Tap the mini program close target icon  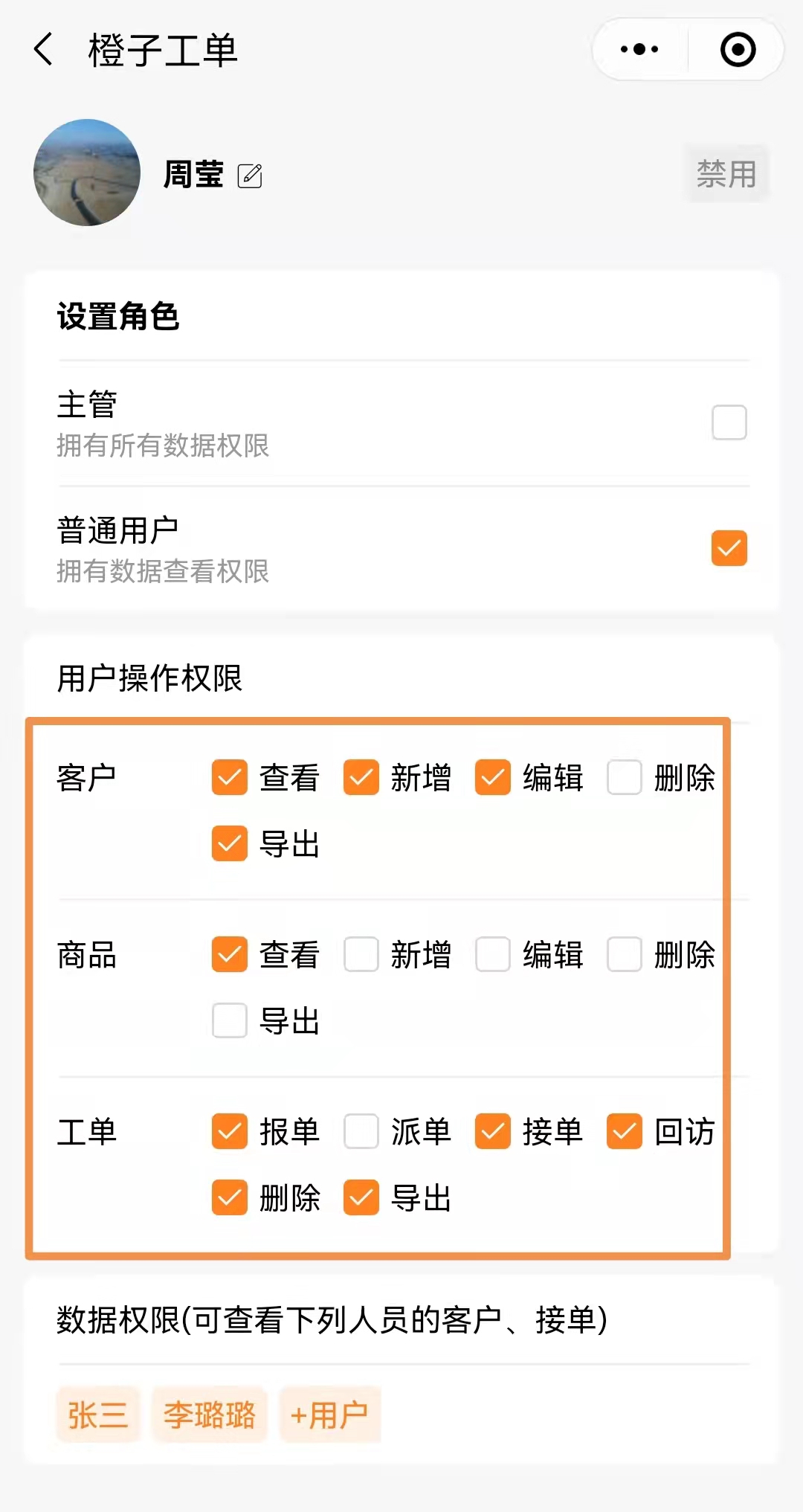point(738,50)
